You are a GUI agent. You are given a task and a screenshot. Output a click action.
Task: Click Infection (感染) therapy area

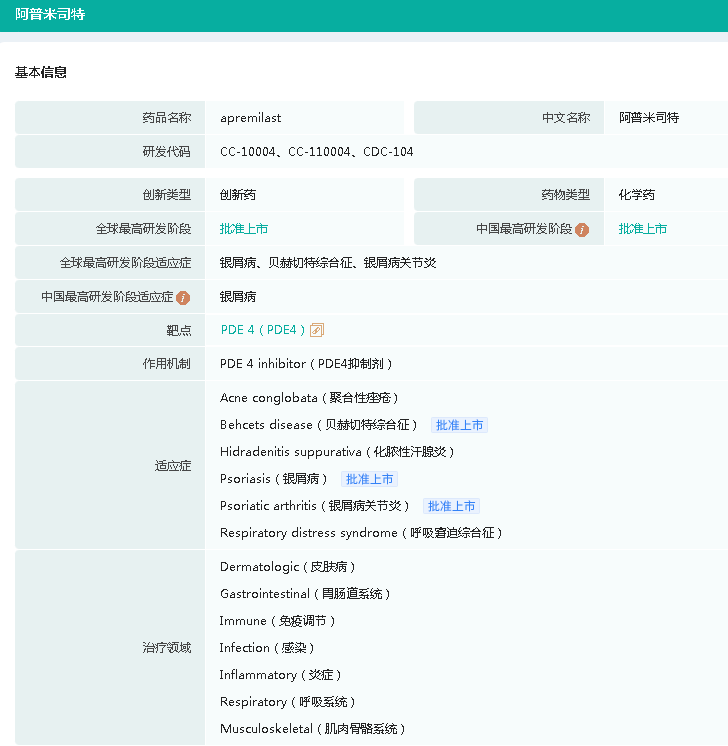pos(267,648)
